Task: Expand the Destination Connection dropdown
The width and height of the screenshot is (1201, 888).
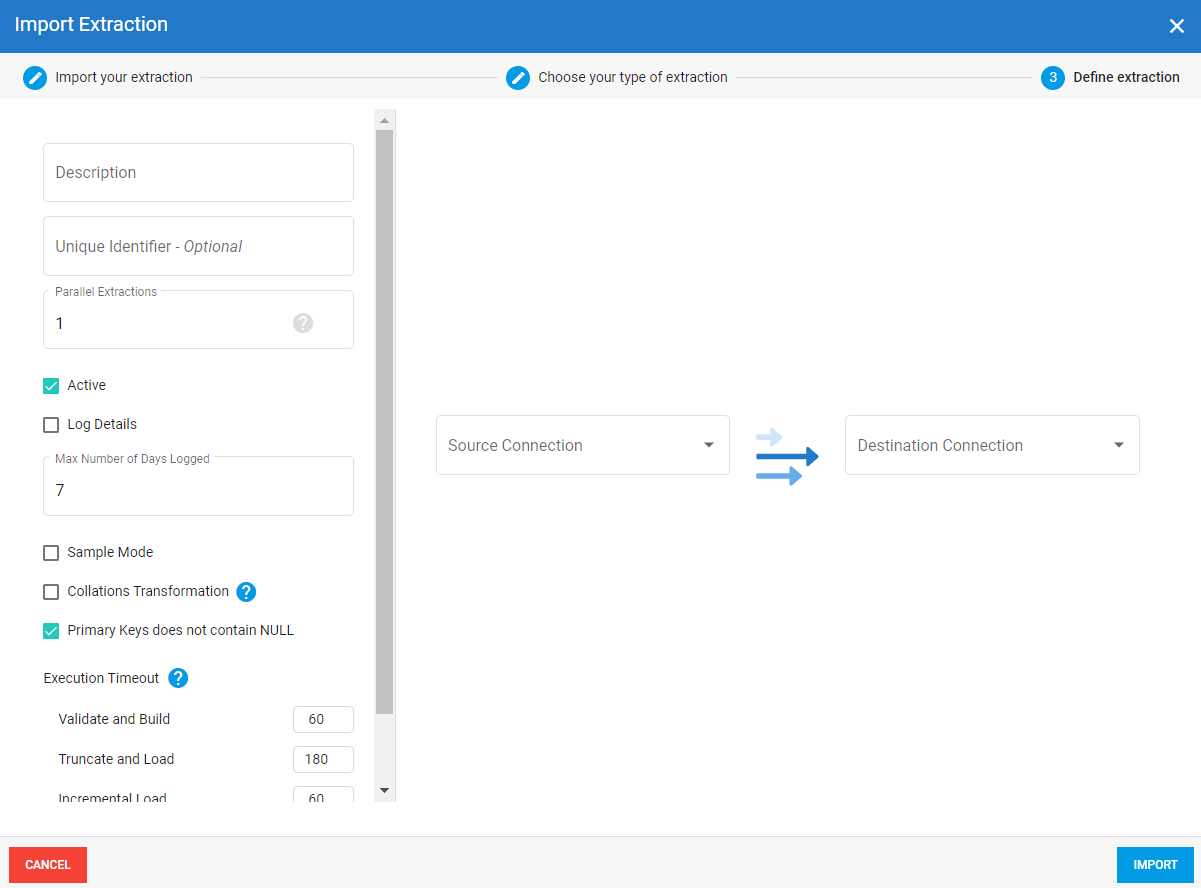Action: [991, 445]
